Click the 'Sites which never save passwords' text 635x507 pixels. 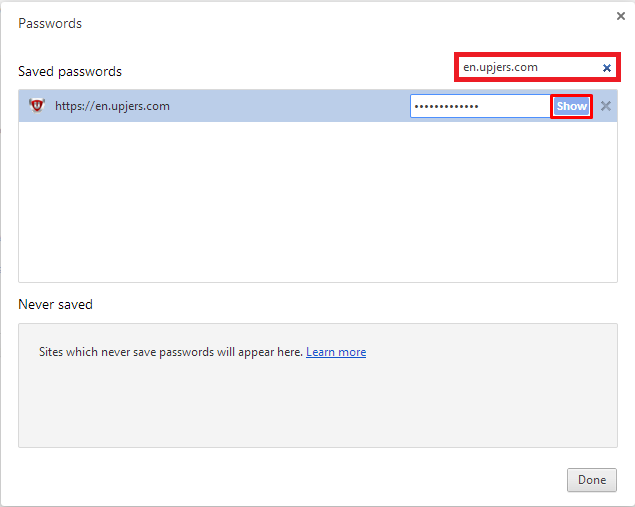coord(170,352)
